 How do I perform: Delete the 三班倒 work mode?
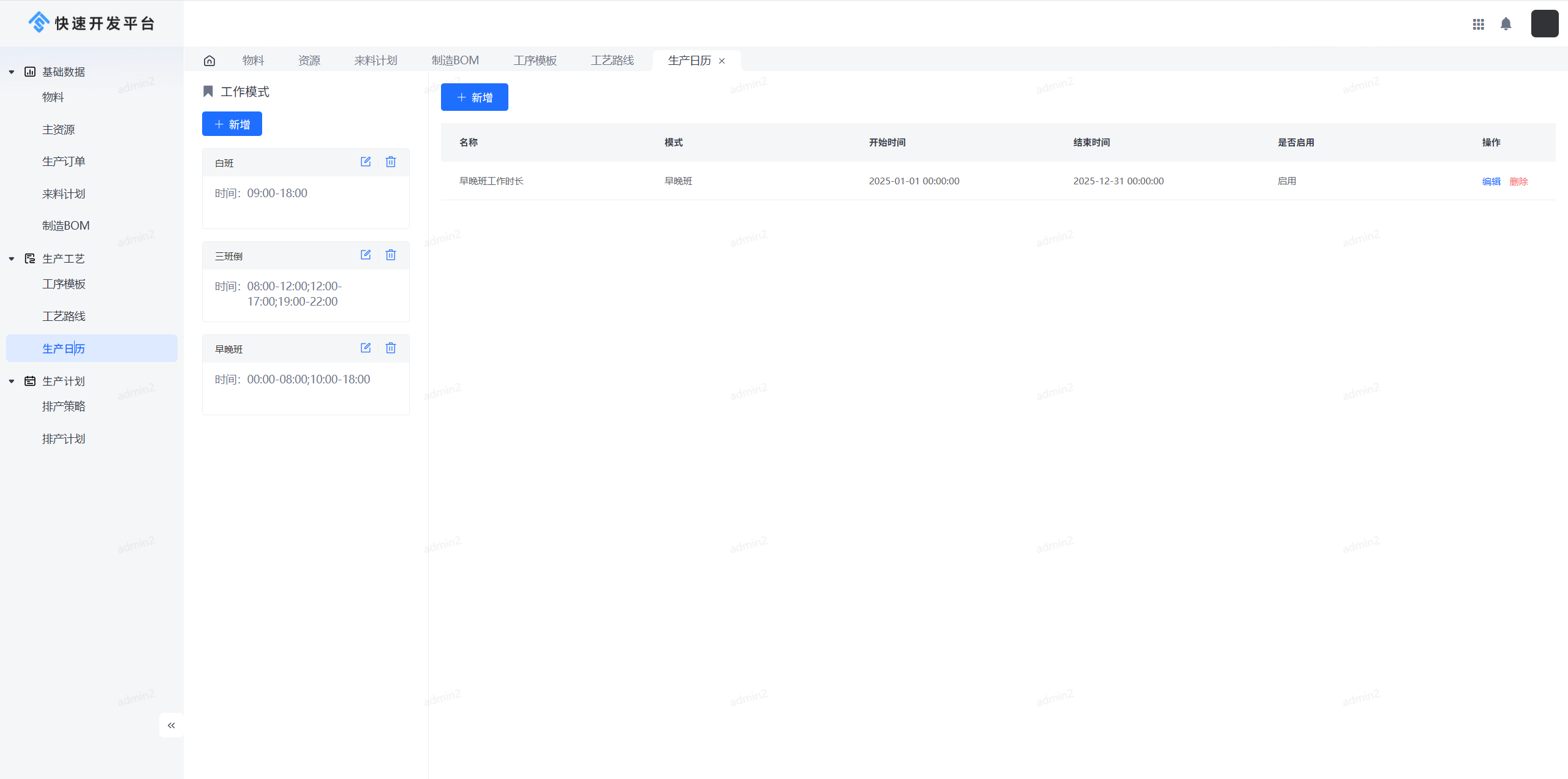(391, 255)
